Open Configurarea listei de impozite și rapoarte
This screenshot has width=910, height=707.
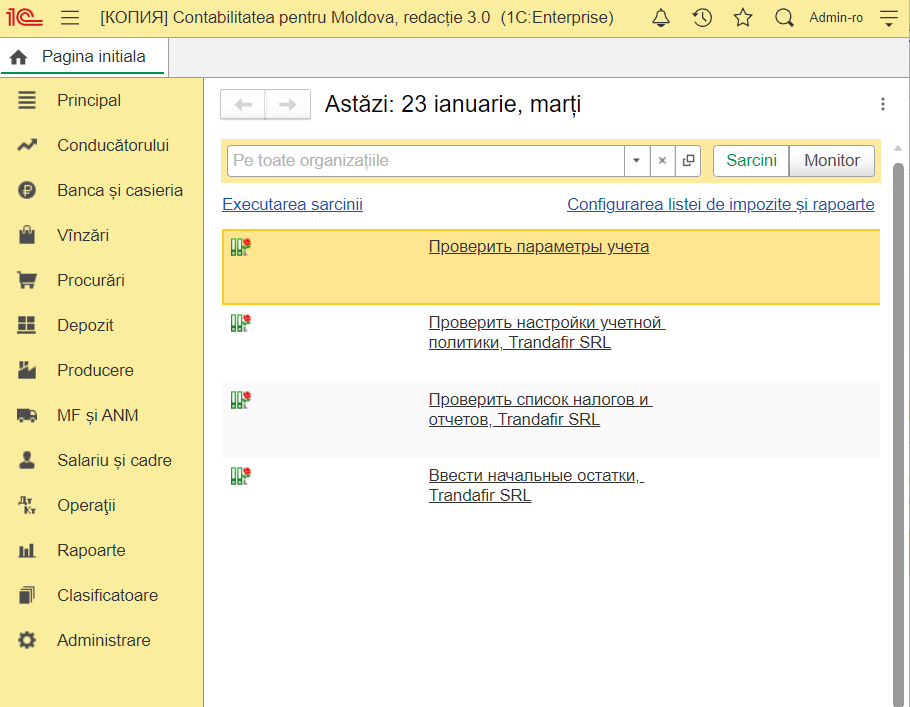(720, 204)
